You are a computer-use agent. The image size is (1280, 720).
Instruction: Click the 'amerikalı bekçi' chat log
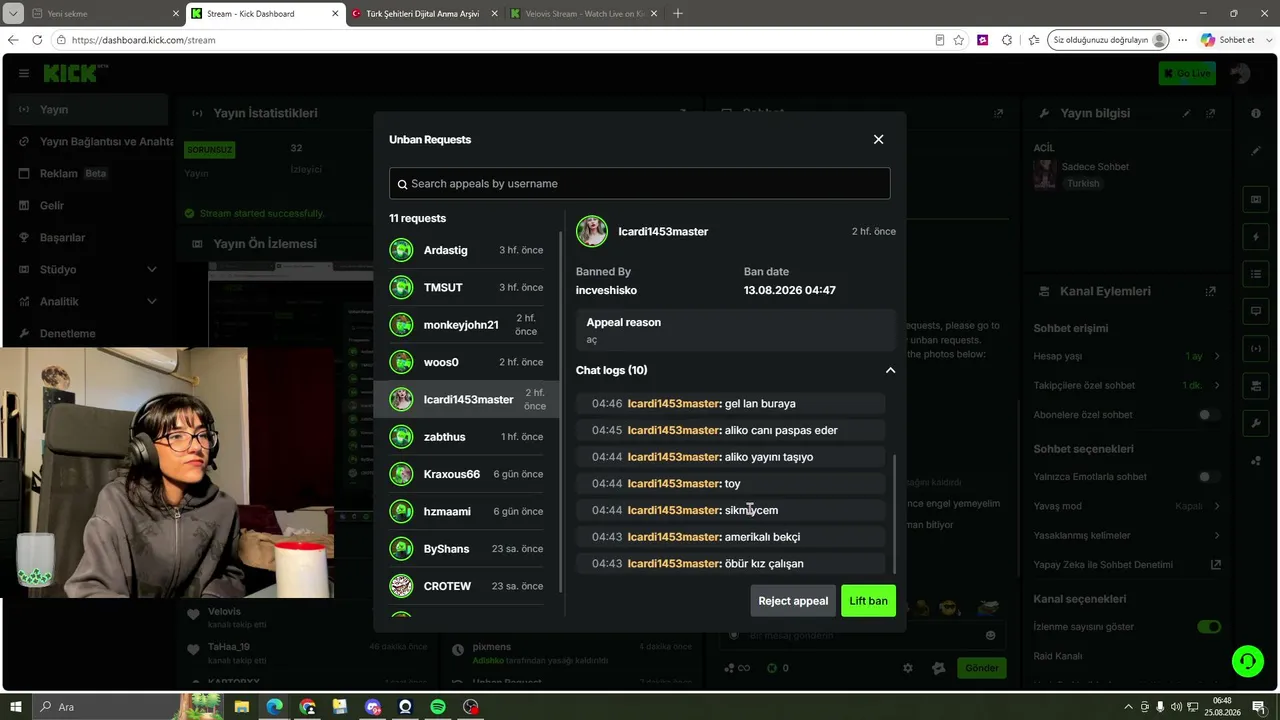(730, 537)
